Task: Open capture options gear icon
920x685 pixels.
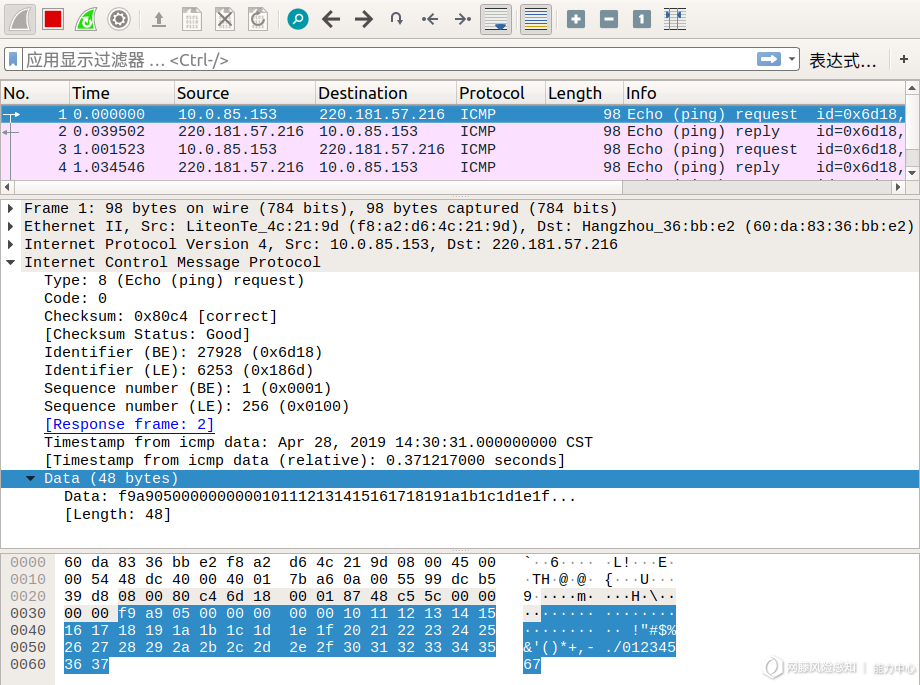Action: (119, 19)
